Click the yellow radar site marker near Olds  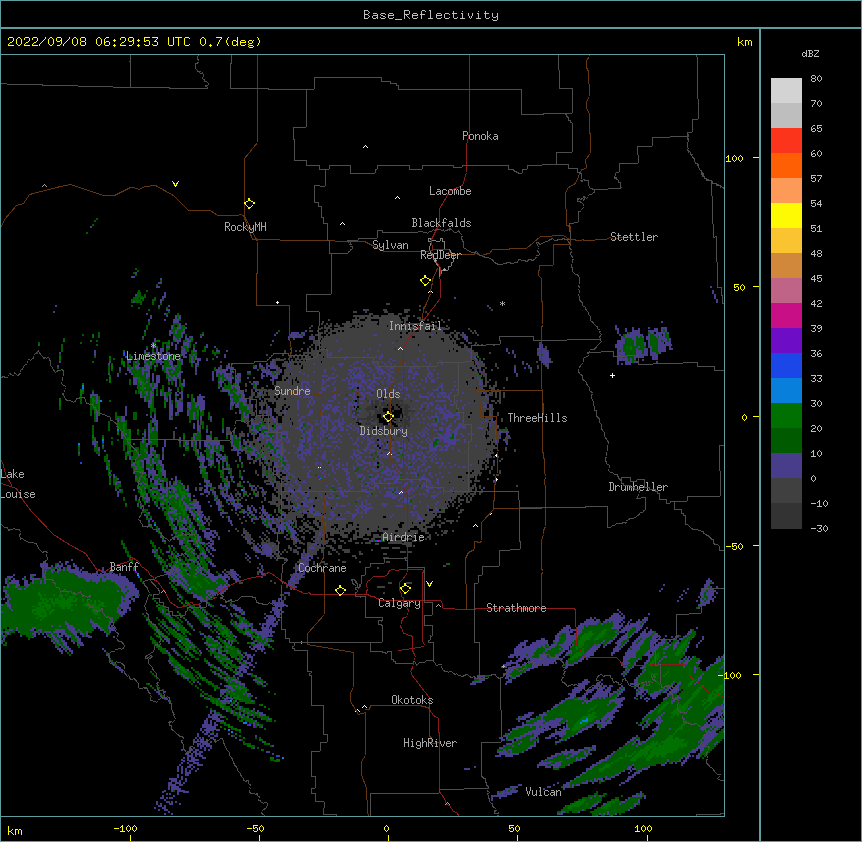tap(388, 417)
